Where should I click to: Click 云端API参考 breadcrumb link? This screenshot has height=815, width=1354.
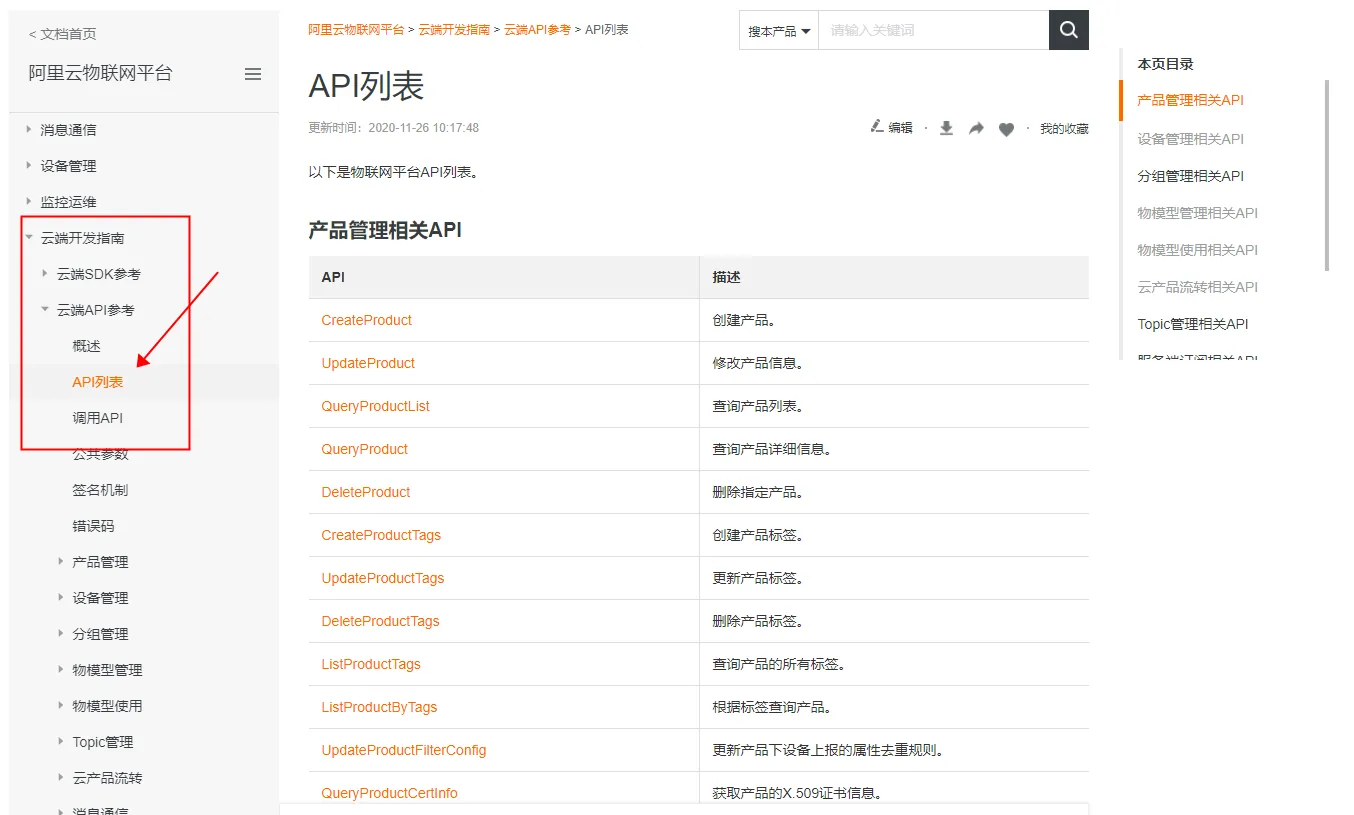(537, 30)
